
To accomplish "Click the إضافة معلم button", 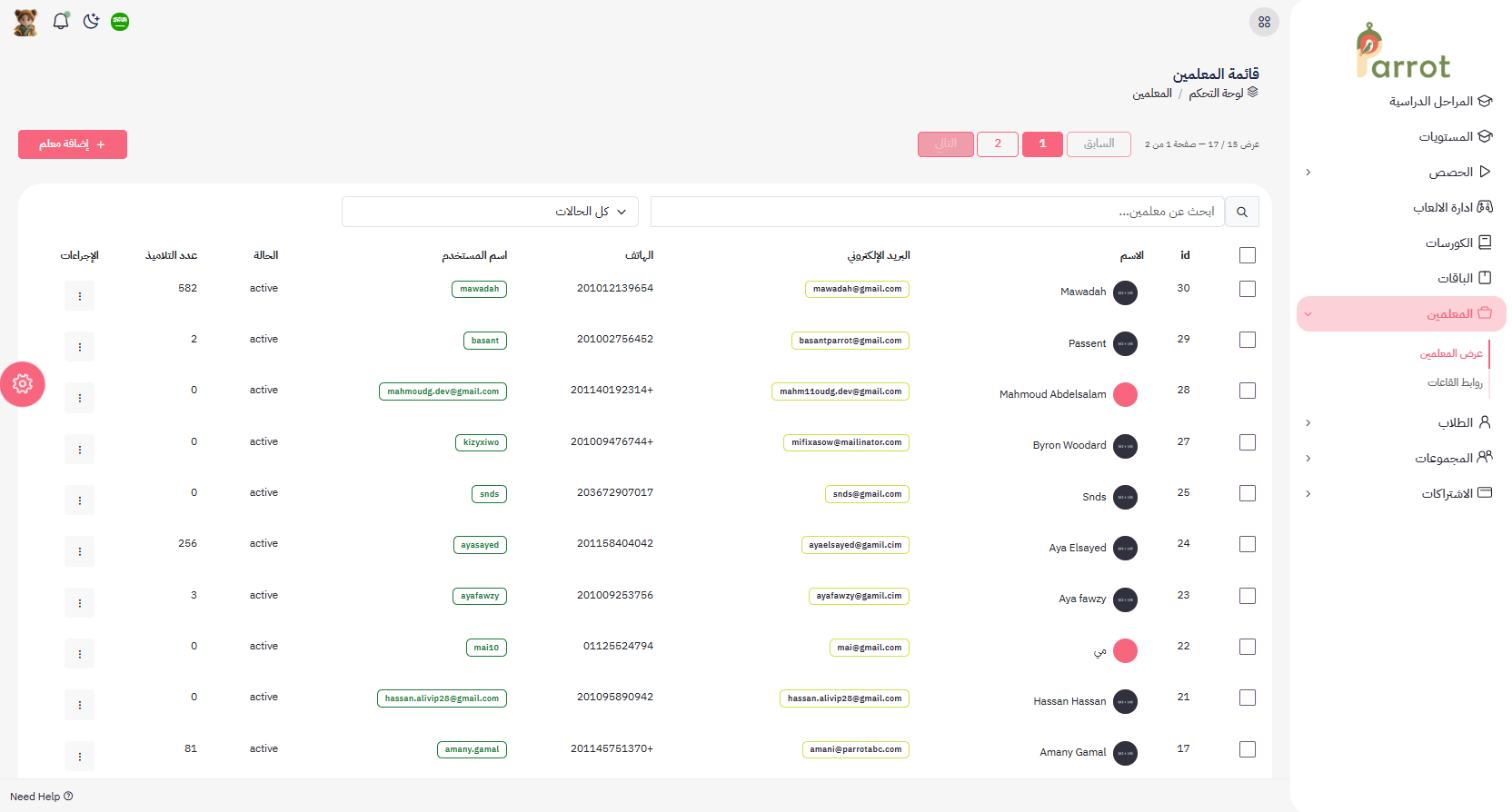I will (73, 144).
